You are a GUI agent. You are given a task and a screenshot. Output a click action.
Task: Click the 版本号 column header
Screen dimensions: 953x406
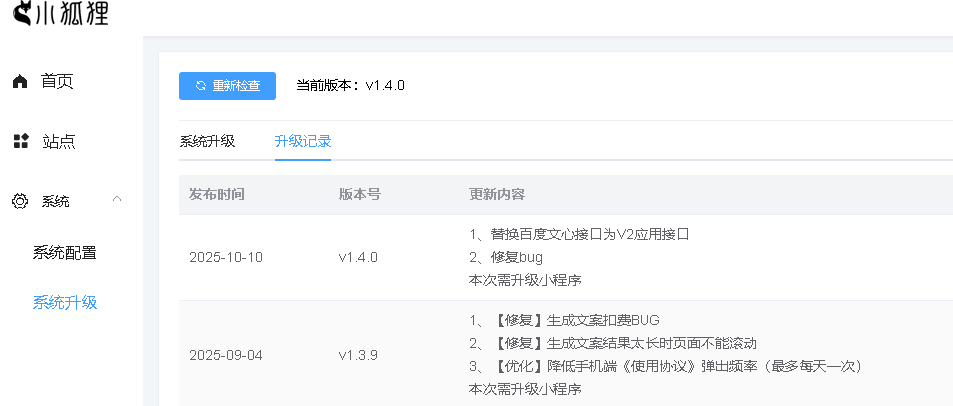tap(359, 194)
